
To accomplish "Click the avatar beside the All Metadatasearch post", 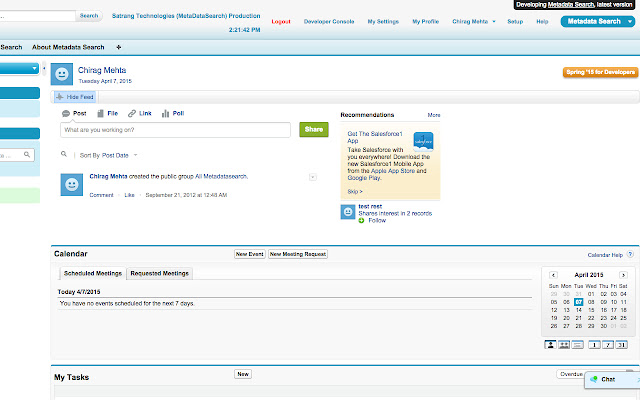I will pyautogui.click(x=71, y=184).
